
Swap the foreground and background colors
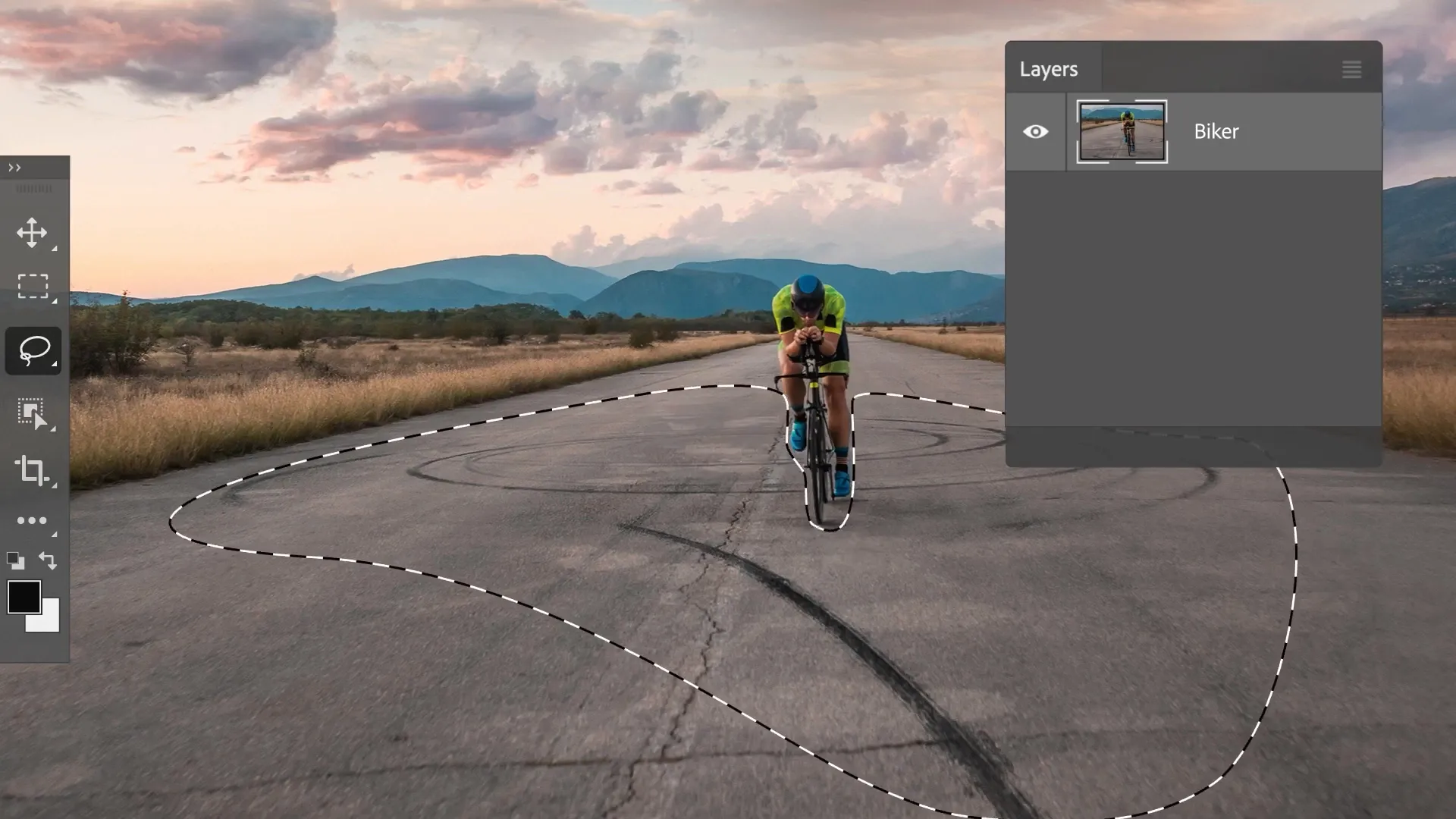48,561
